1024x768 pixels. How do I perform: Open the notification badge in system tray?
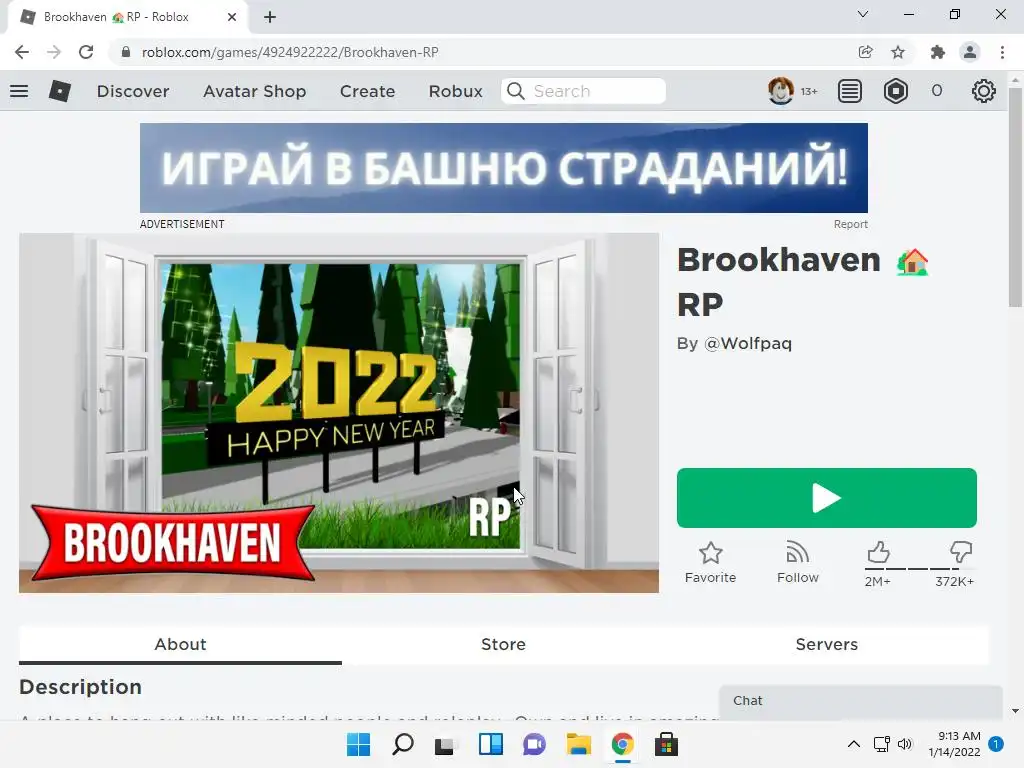(x=996, y=744)
